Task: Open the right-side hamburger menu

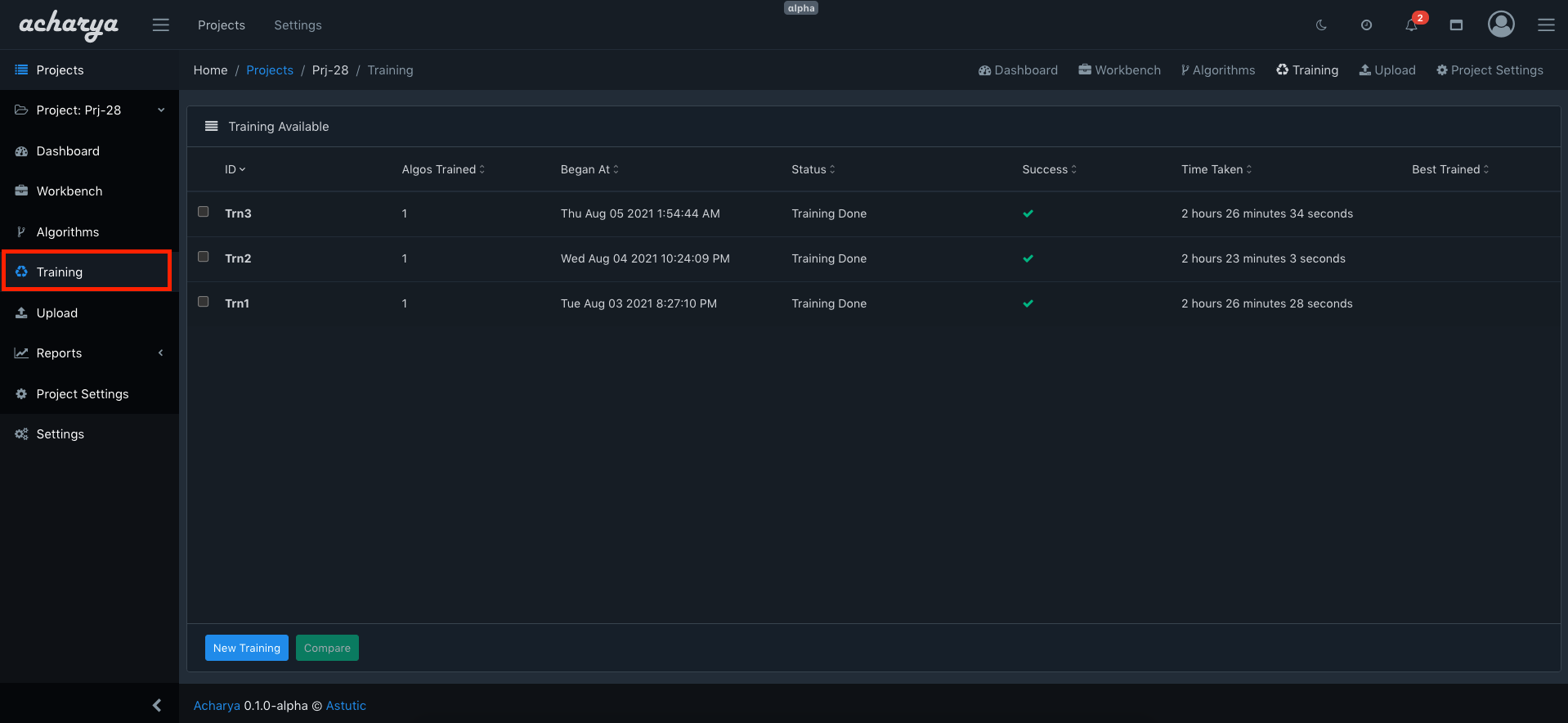Action: (x=1546, y=25)
